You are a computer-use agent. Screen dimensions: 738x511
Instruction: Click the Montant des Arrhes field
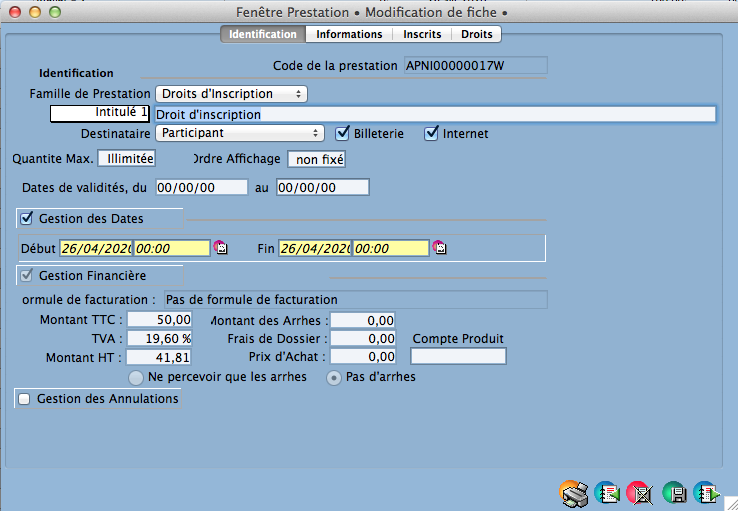pyautogui.click(x=363, y=320)
